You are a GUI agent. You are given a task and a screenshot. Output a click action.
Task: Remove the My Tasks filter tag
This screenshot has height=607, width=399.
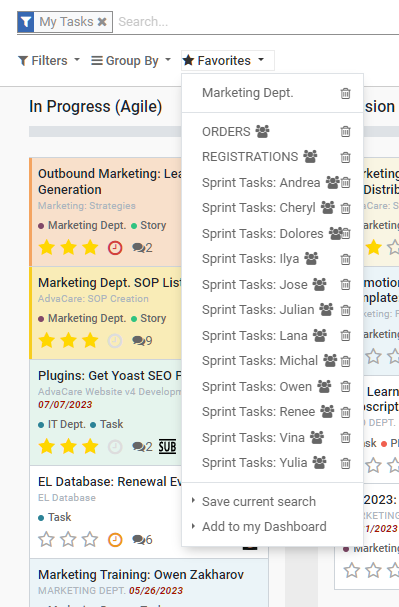[102, 22]
